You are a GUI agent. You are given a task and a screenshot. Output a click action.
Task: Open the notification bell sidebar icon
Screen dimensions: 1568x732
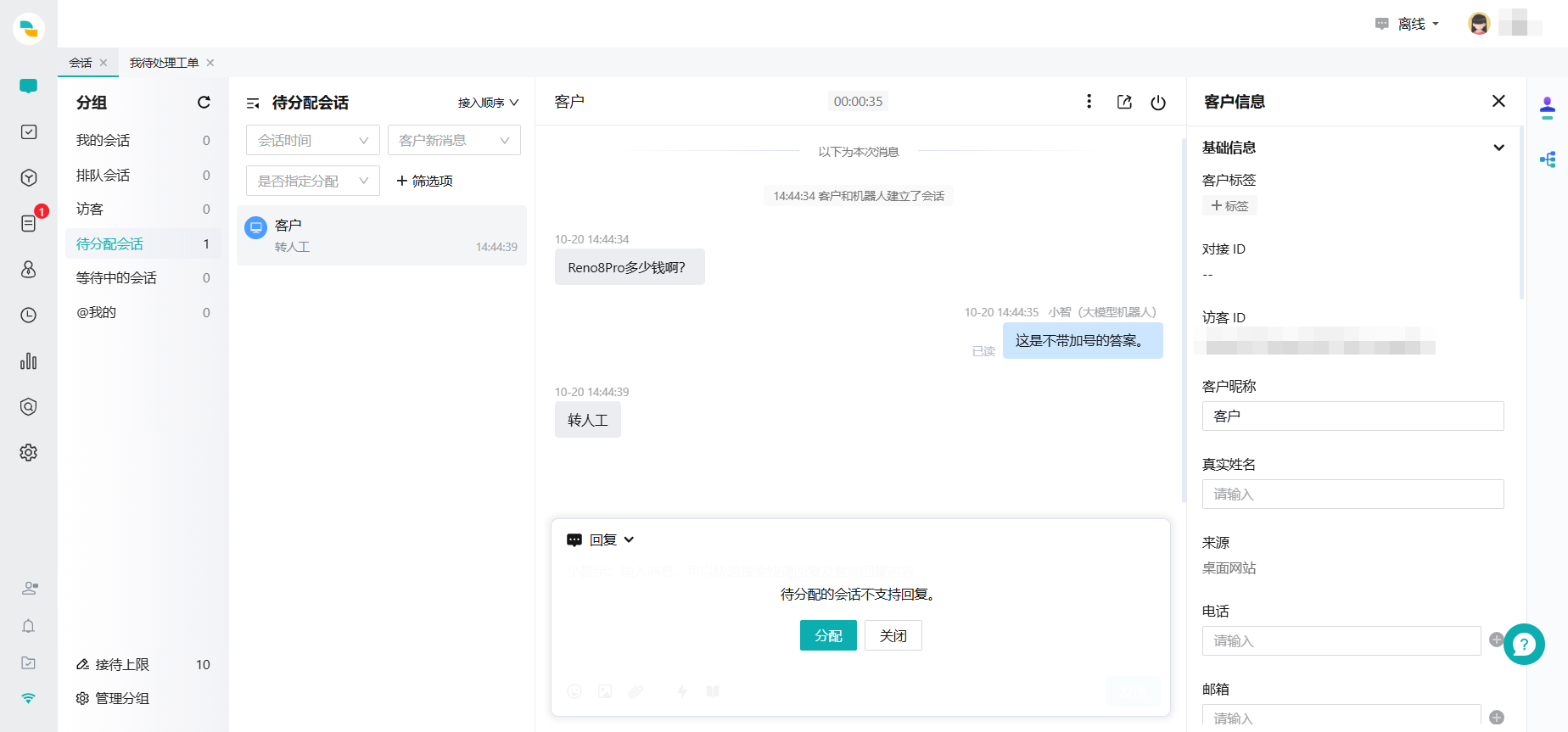click(28, 626)
